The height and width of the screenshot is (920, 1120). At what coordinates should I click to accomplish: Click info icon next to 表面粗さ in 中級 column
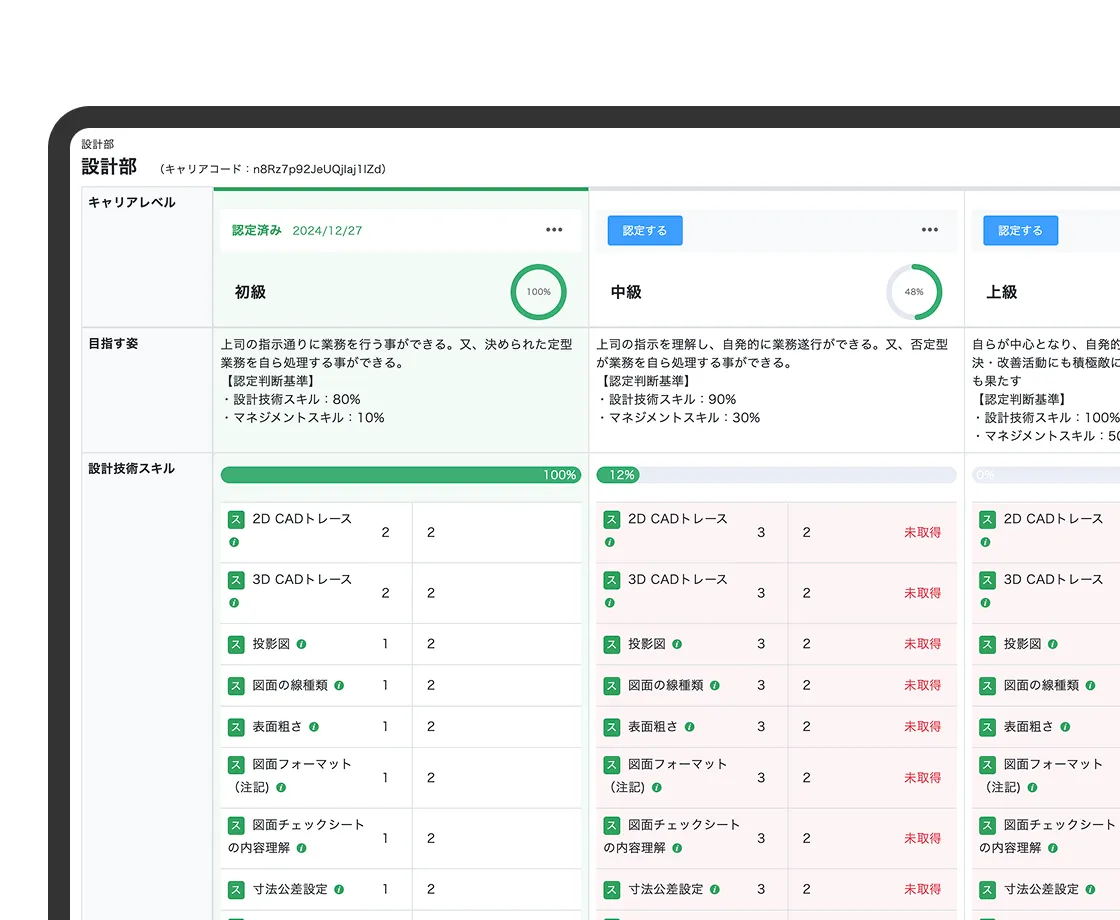click(689, 727)
